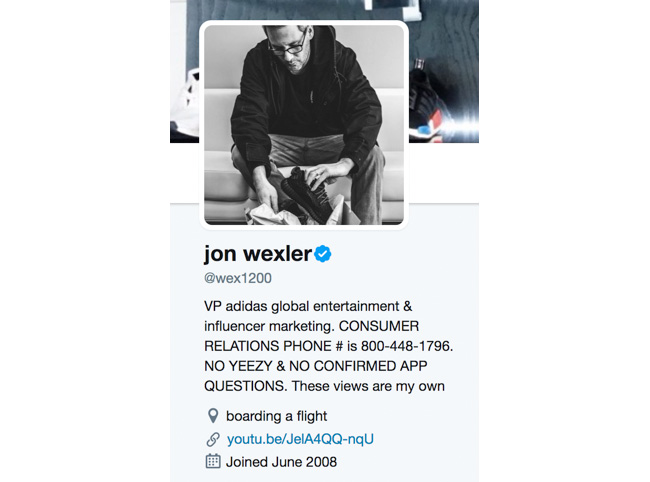
Task: Open the youtu.be/JelA4QQ-nqU link
Action: pos(300,439)
